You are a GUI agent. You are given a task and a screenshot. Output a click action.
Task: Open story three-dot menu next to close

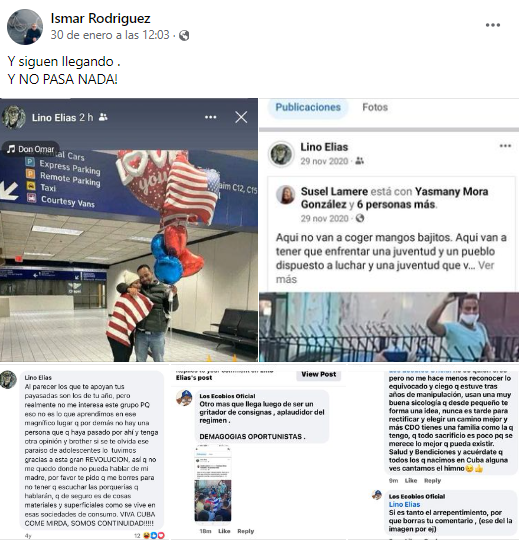[x=210, y=117]
